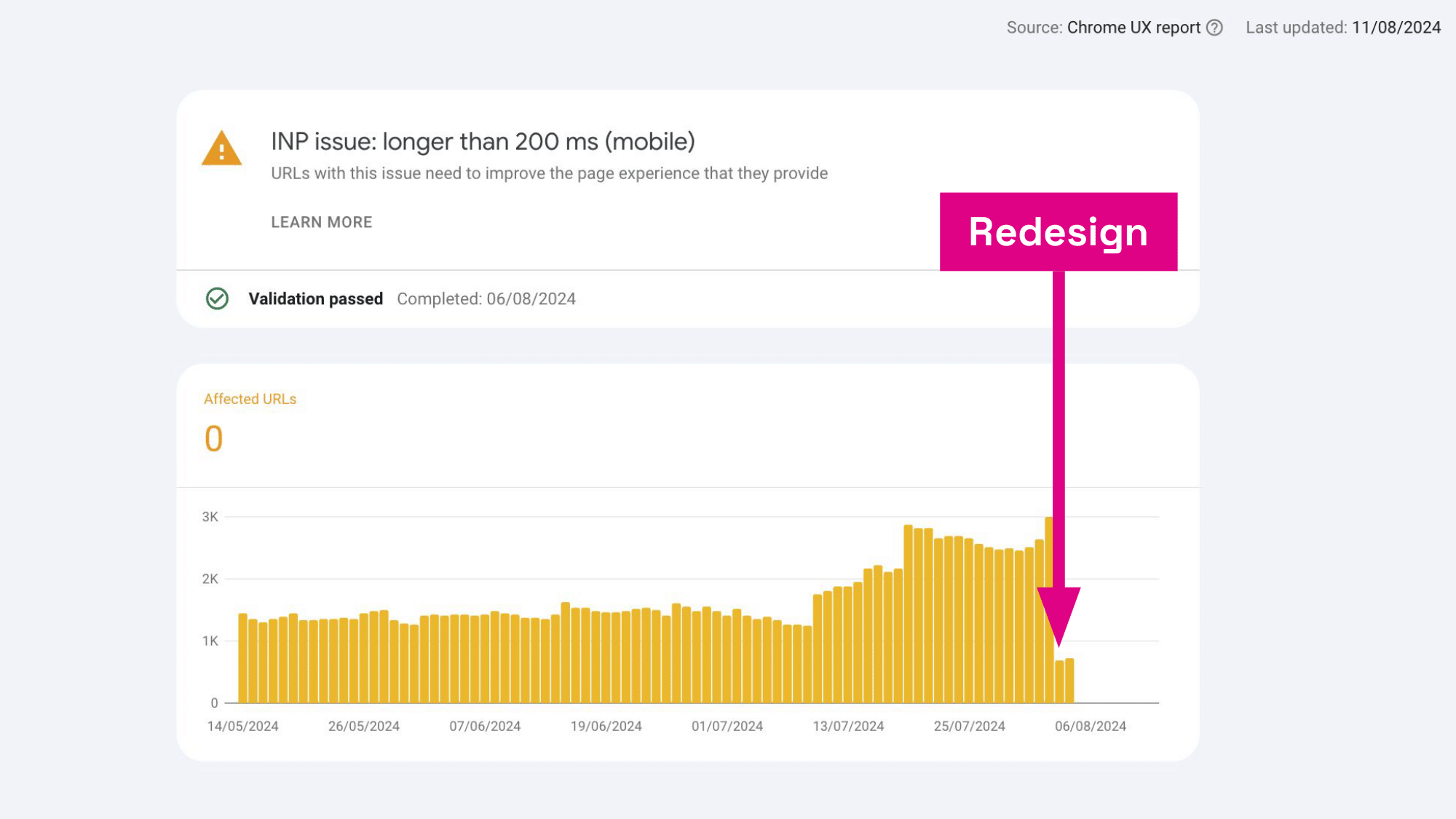Viewport: 1456px width, 819px height.
Task: Click the Affected URLs counter showing 0
Action: (213, 438)
